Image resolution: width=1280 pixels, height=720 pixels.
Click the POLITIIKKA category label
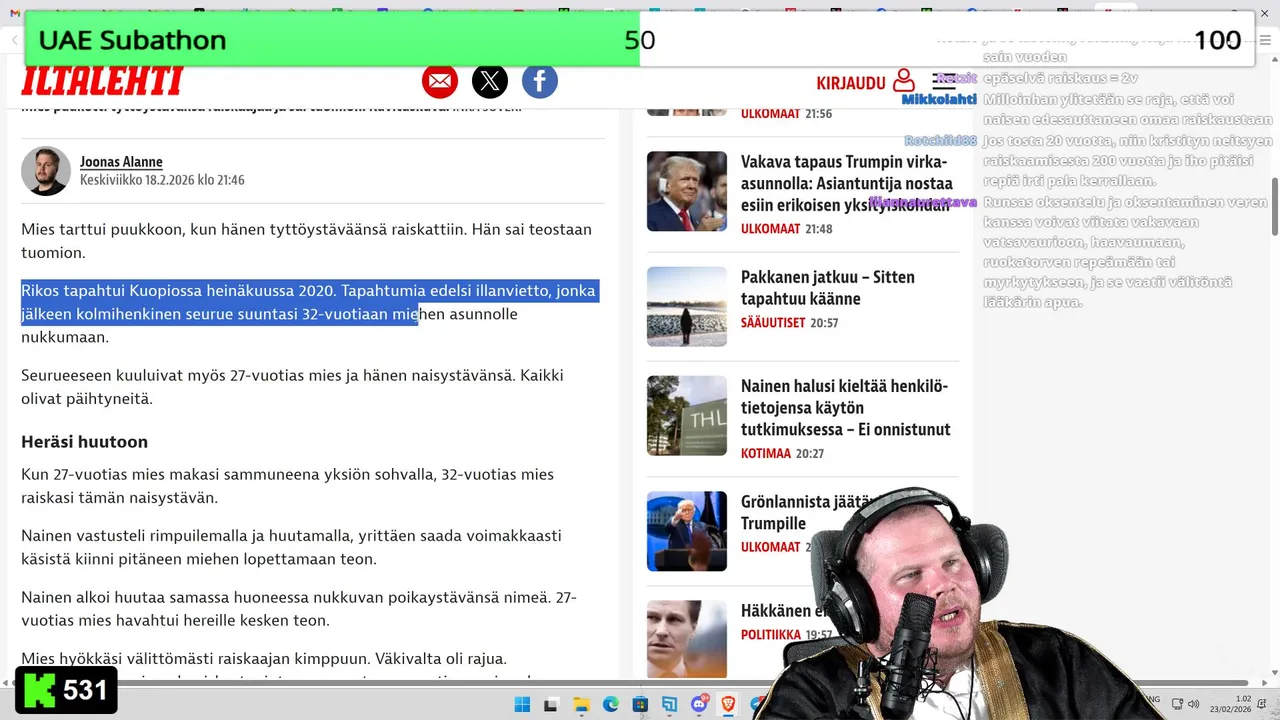click(x=771, y=635)
